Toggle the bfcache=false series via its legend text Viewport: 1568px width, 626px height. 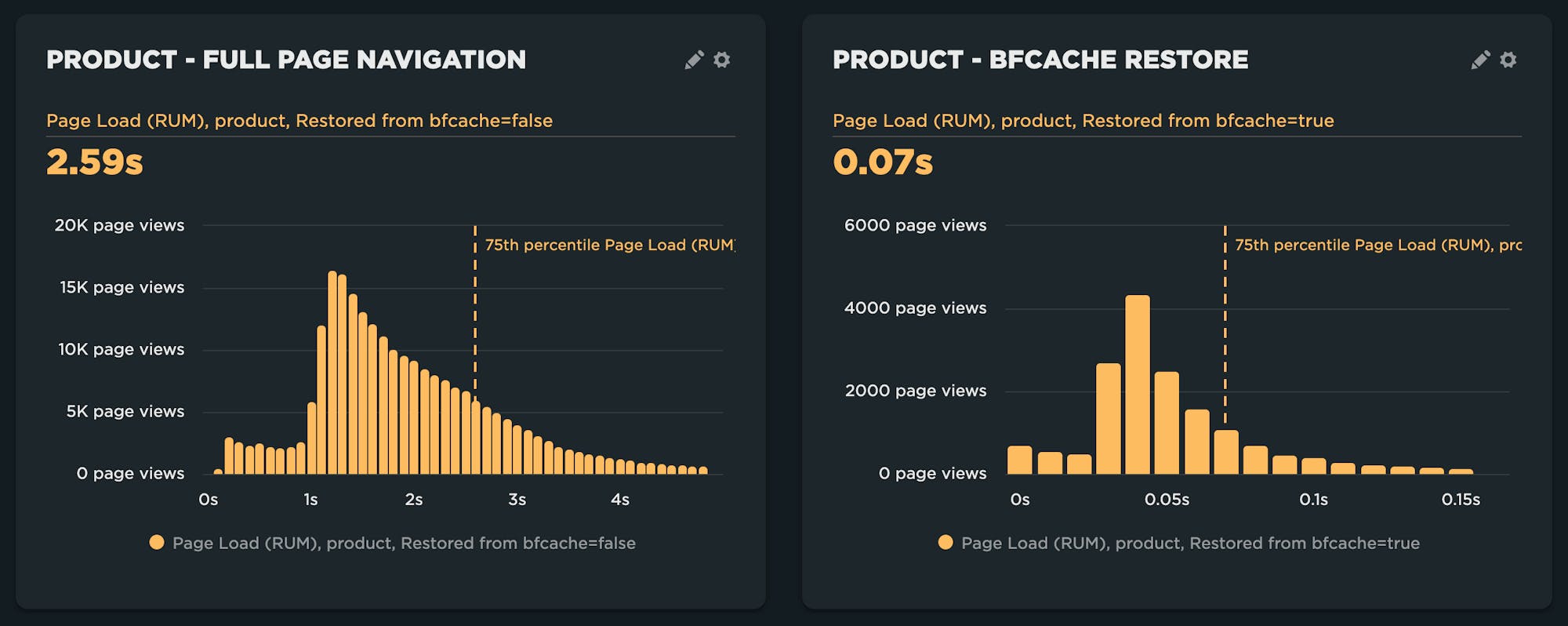(404, 543)
